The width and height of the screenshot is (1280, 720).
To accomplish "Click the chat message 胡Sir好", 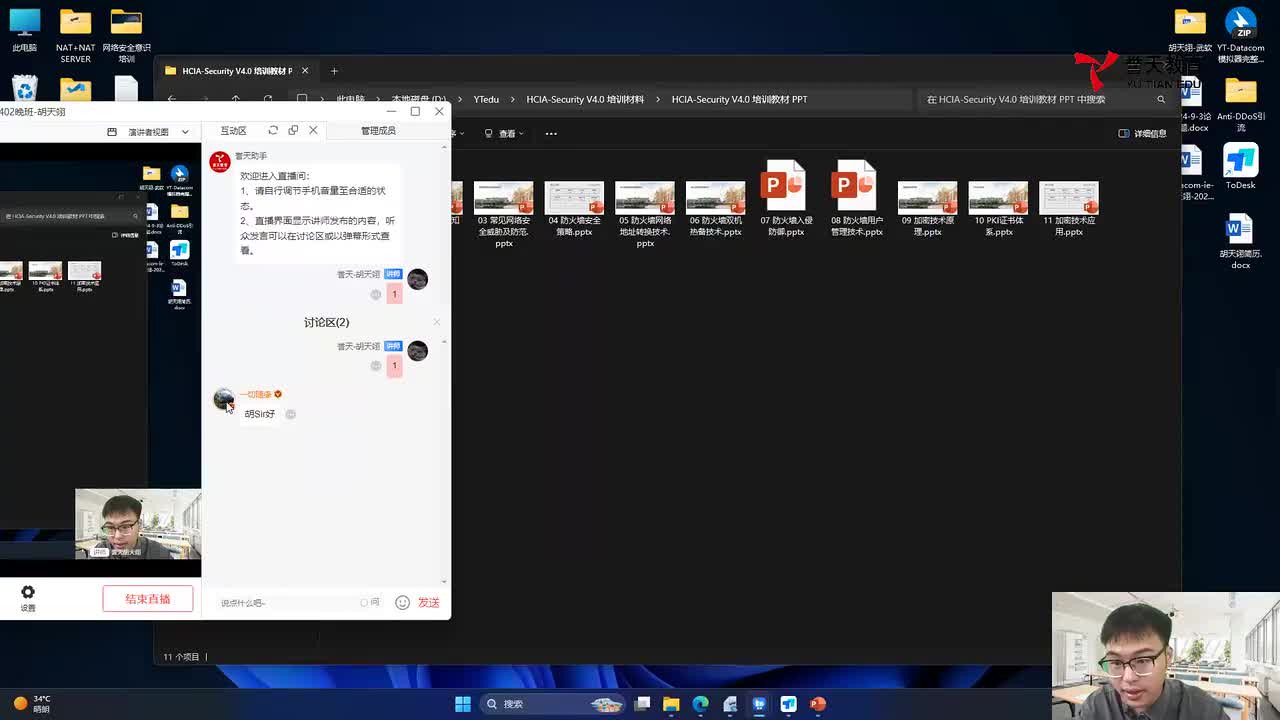I will pos(260,414).
